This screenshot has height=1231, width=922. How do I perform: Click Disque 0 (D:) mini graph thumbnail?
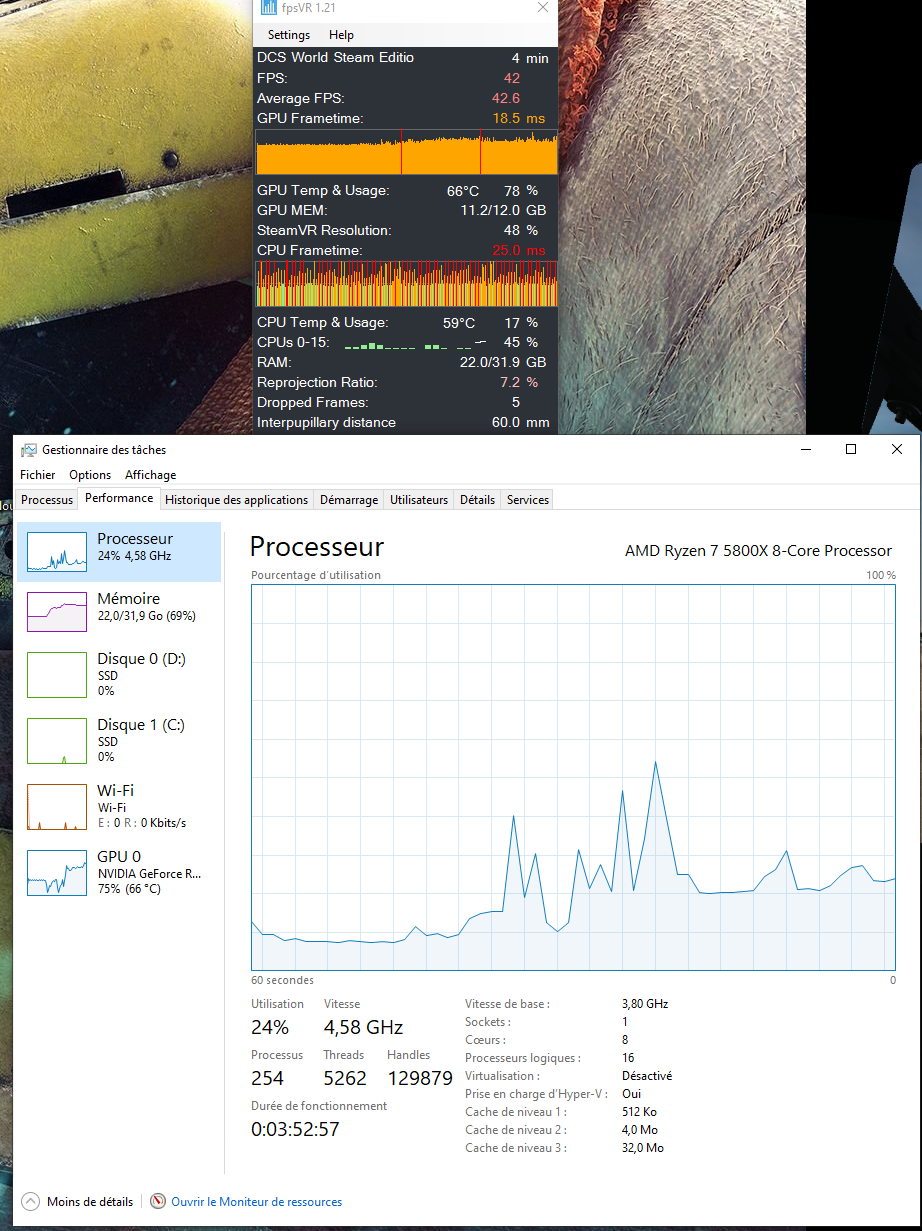(x=57, y=675)
